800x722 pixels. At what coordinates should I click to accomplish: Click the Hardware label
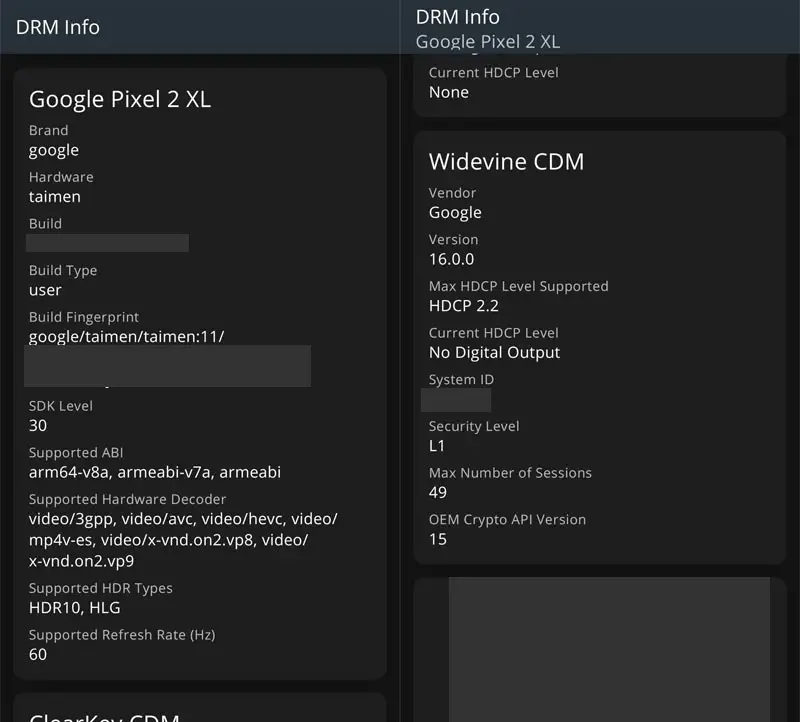[61, 177]
